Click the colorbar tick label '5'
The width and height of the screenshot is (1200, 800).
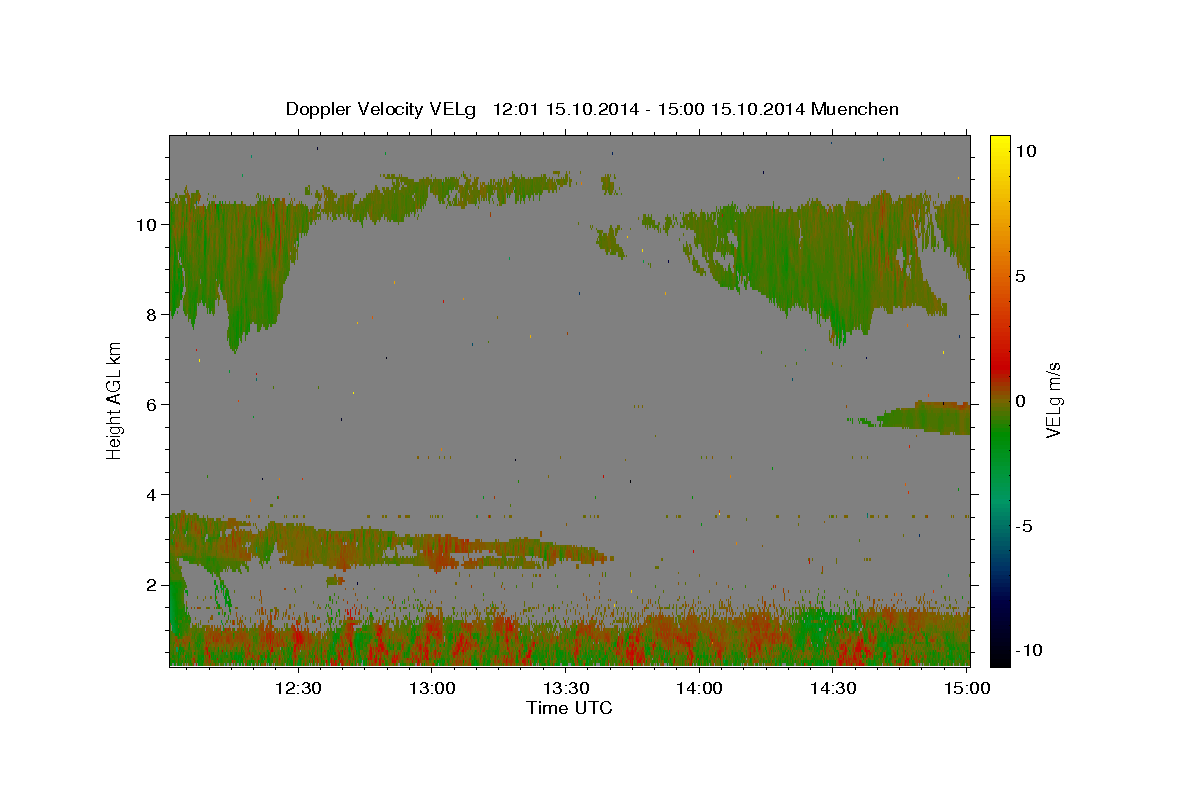(1020, 276)
